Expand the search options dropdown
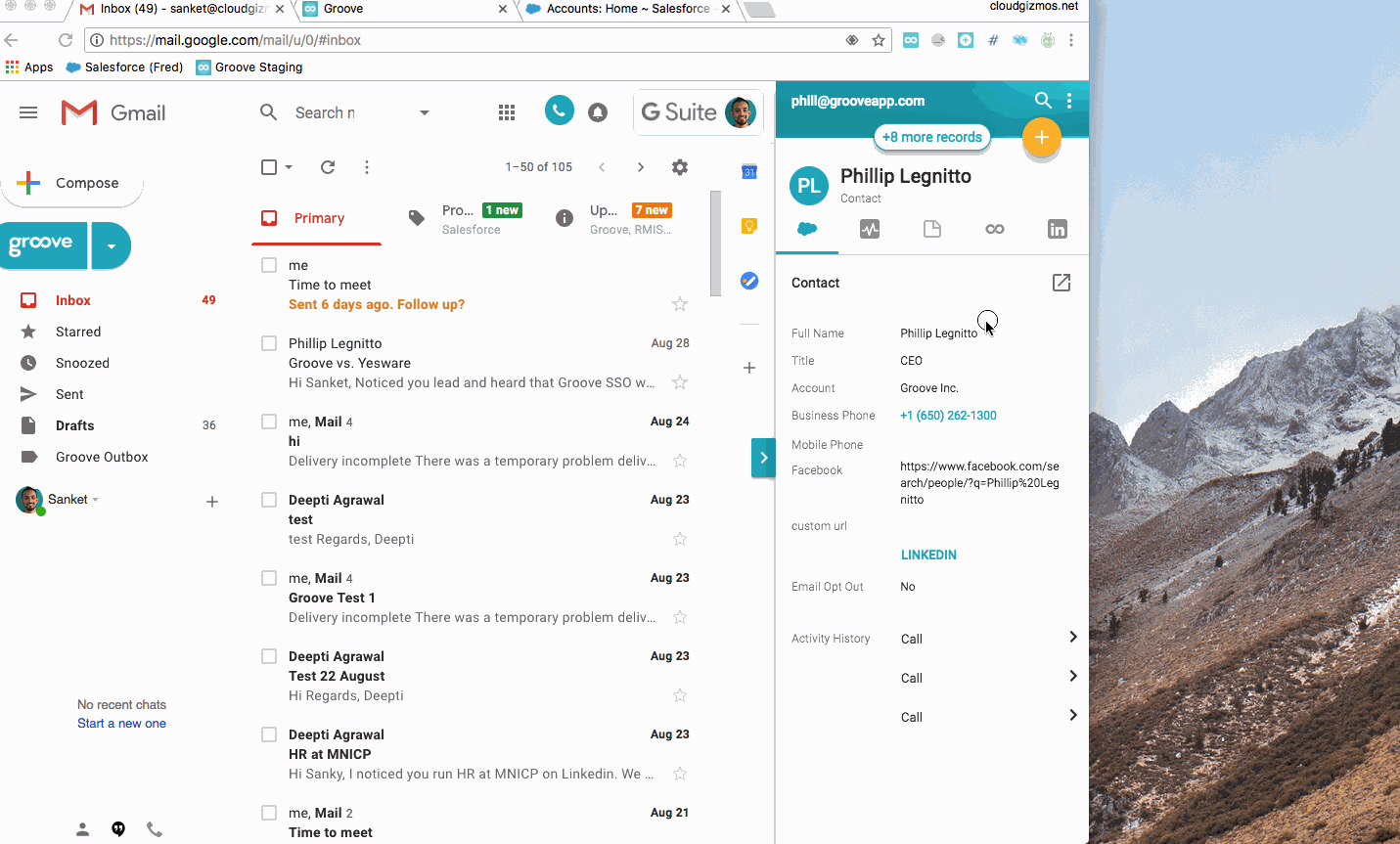The height and width of the screenshot is (844, 1400). pos(425,112)
